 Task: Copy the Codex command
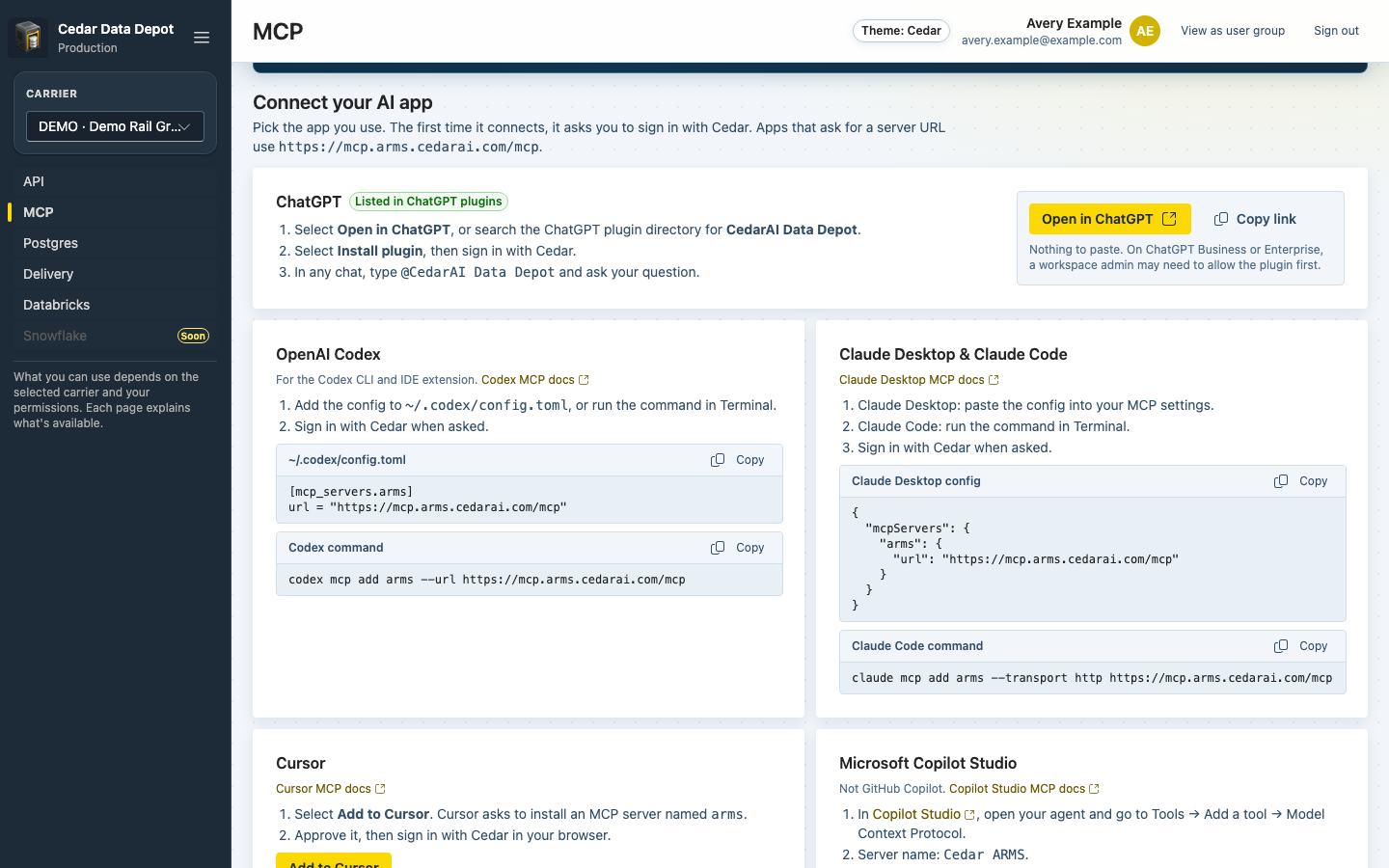pyautogui.click(x=738, y=548)
